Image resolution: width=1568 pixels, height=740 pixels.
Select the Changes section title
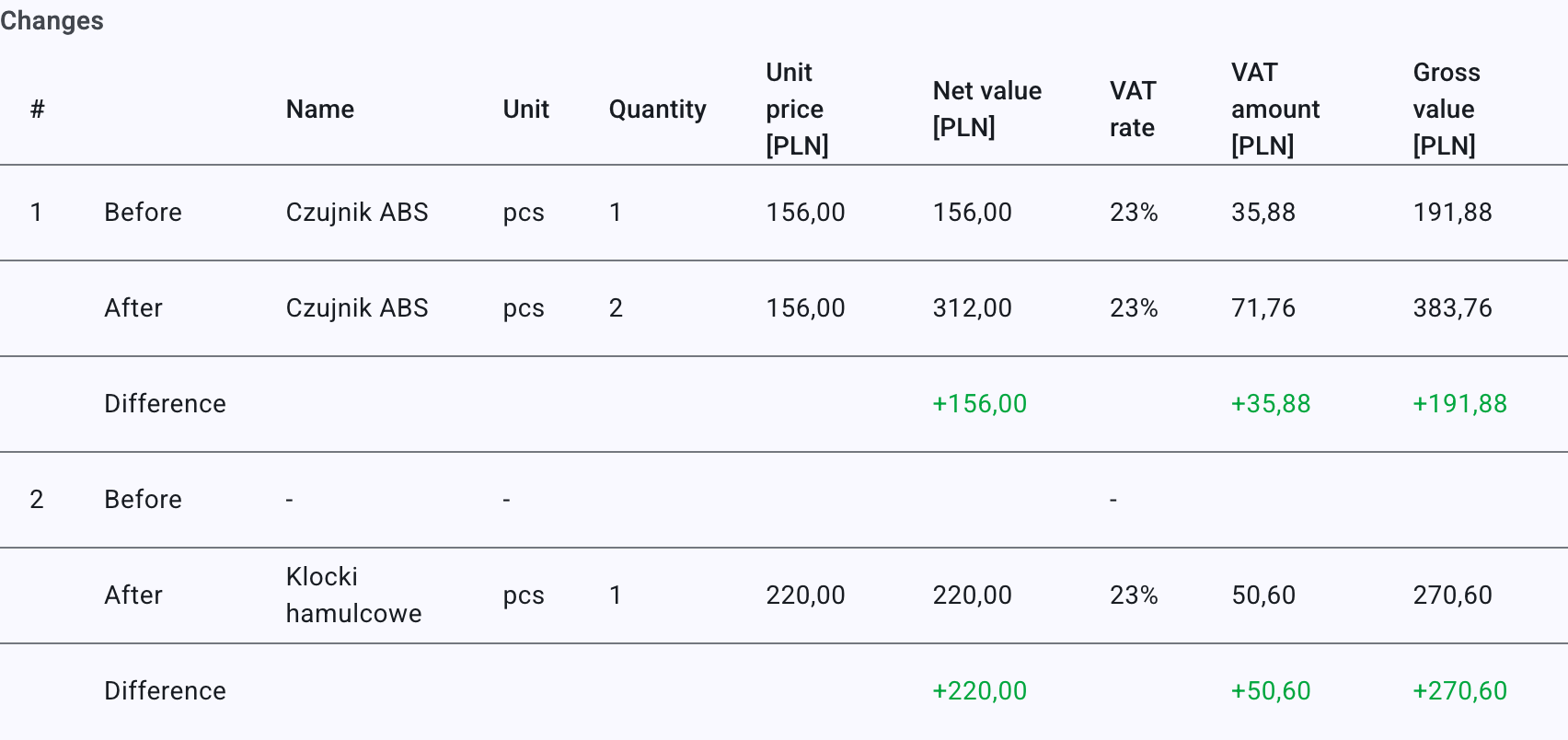point(52,21)
